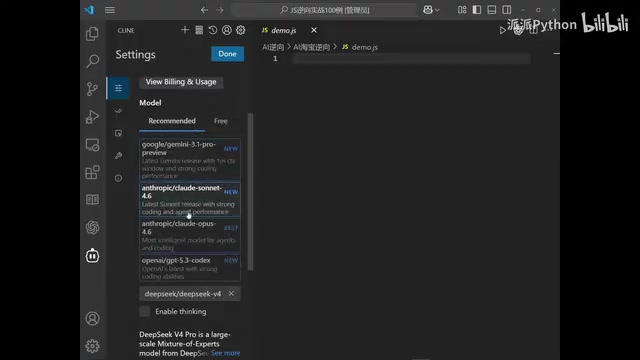This screenshot has height=360, width=640.
Task: Open Cline account icon in panel header
Action: tap(227, 30)
